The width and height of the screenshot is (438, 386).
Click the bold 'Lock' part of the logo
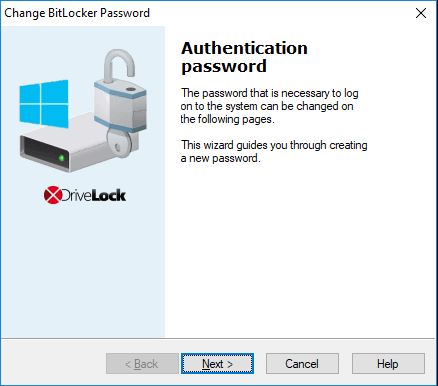[x=109, y=195]
